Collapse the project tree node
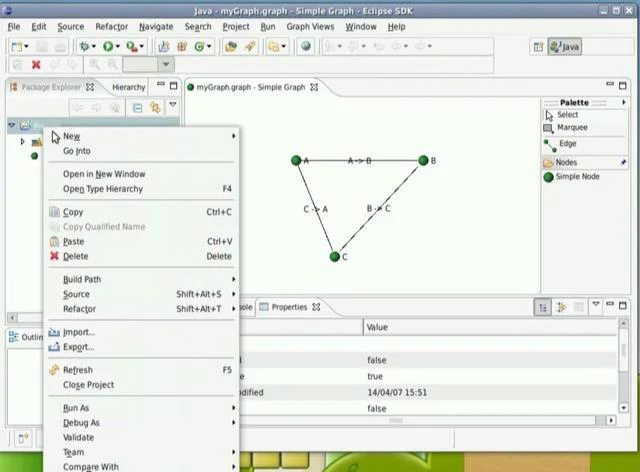Image resolution: width=640 pixels, height=472 pixels. (x=11, y=125)
